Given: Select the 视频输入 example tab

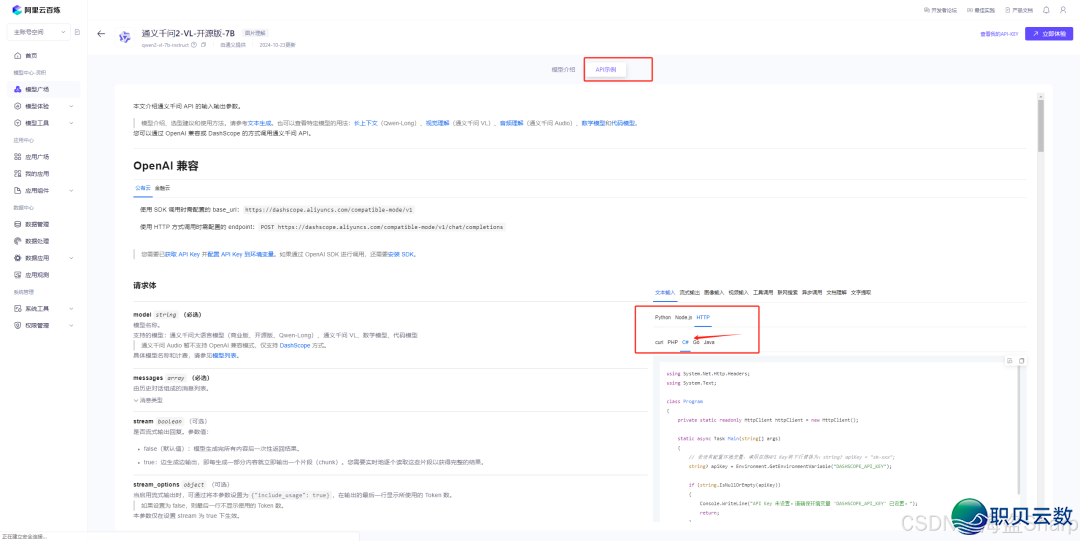Looking at the screenshot, I should point(738,292).
